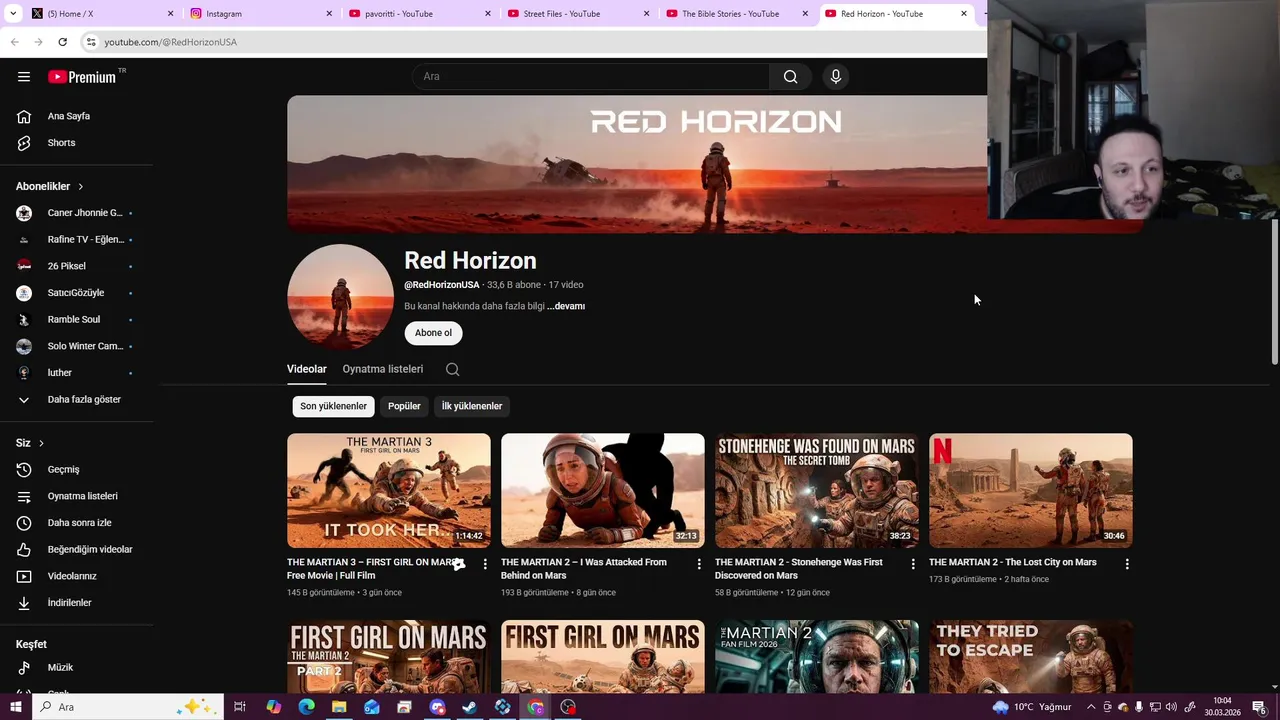
Task: Open Task View in the taskbar
Action: tap(240, 707)
